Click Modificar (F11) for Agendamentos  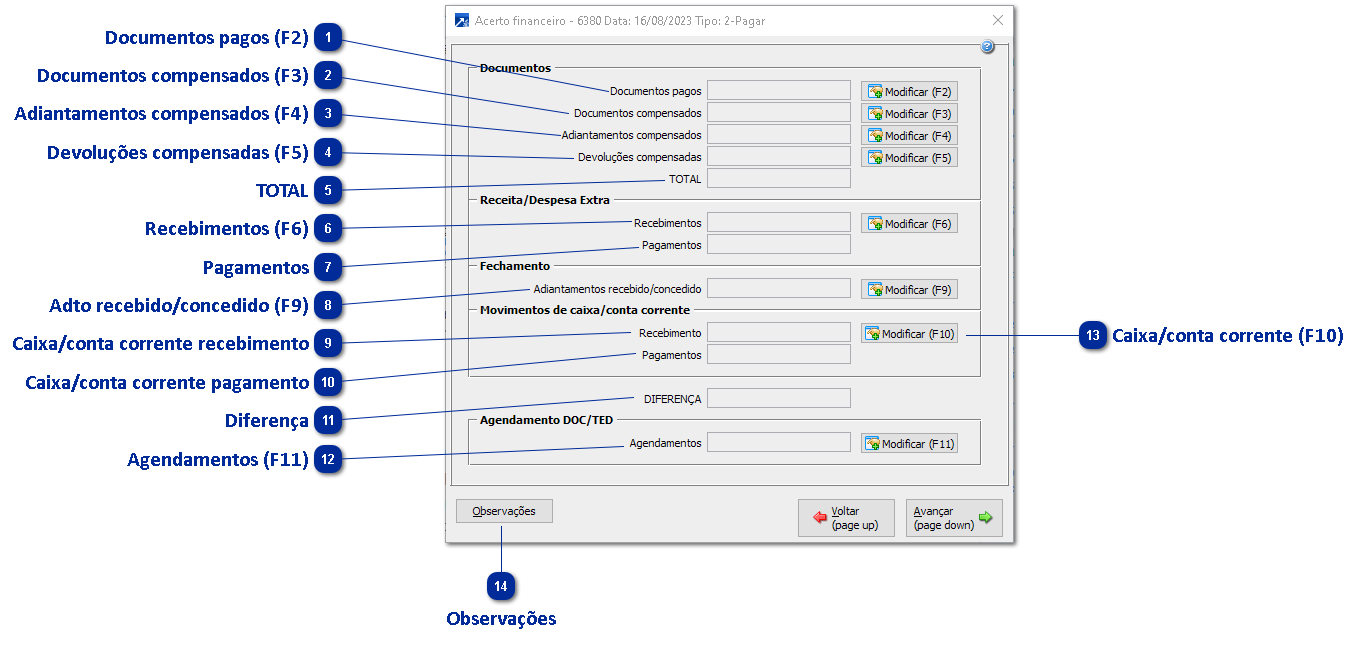pyautogui.click(x=910, y=443)
